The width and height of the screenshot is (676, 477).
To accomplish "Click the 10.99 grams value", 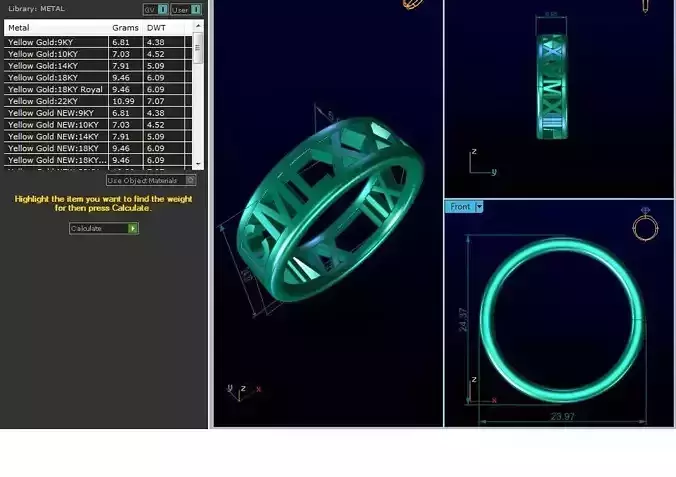I will [x=123, y=101].
